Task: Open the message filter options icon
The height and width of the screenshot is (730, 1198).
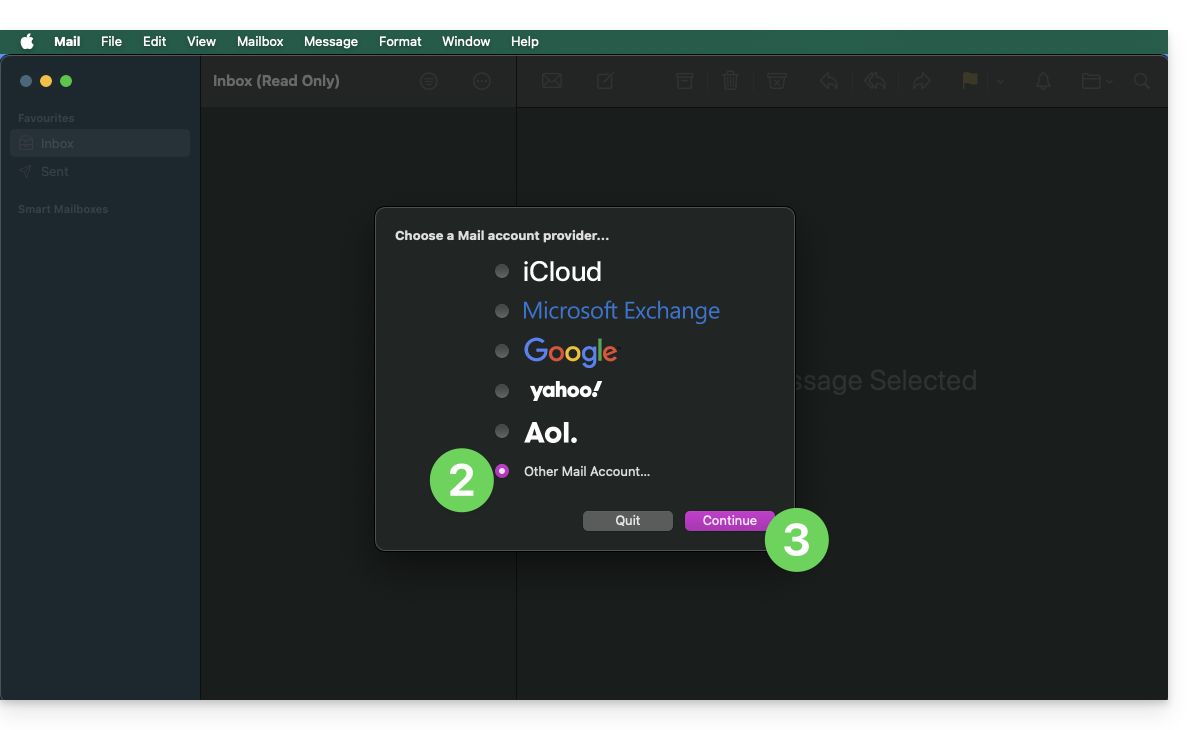Action: (429, 81)
